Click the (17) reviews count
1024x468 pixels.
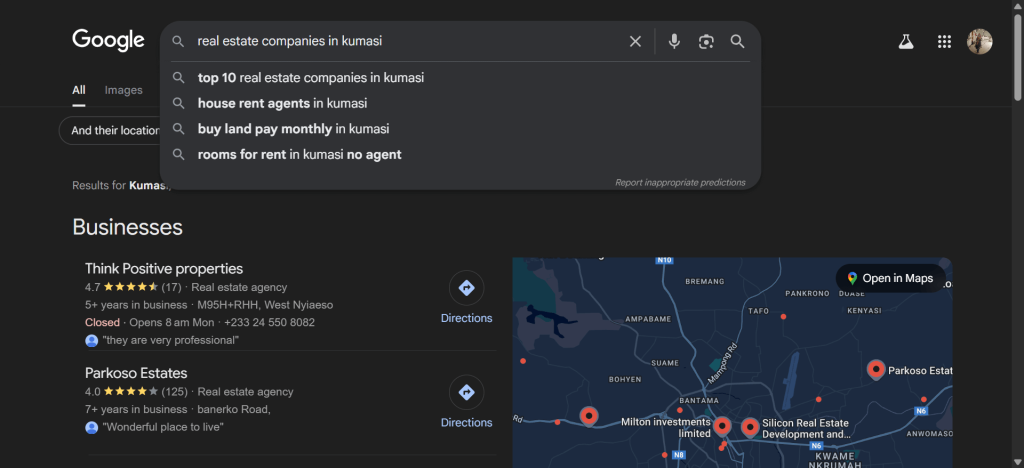click(x=171, y=287)
